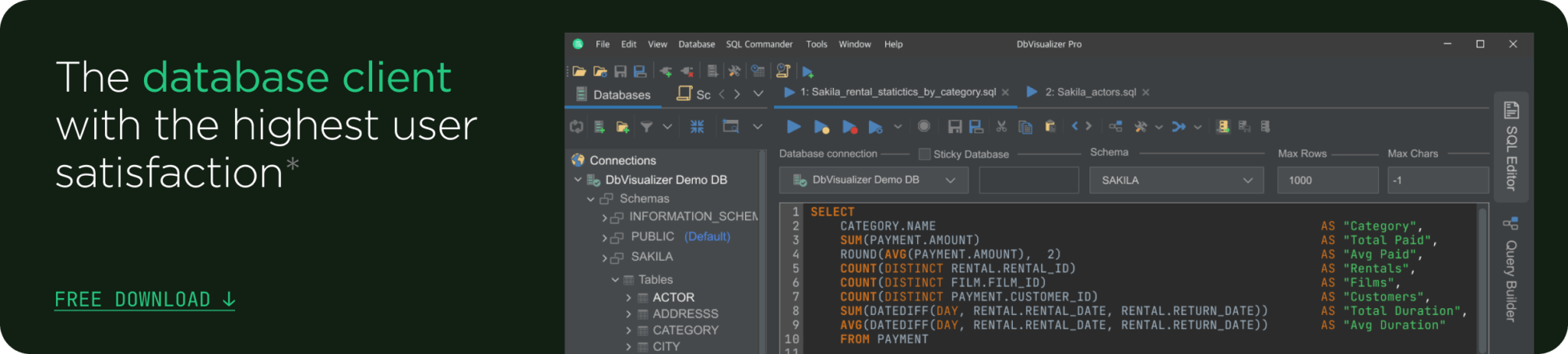
Task: Click the SQL Editor sidebar icon
Action: point(1511,110)
